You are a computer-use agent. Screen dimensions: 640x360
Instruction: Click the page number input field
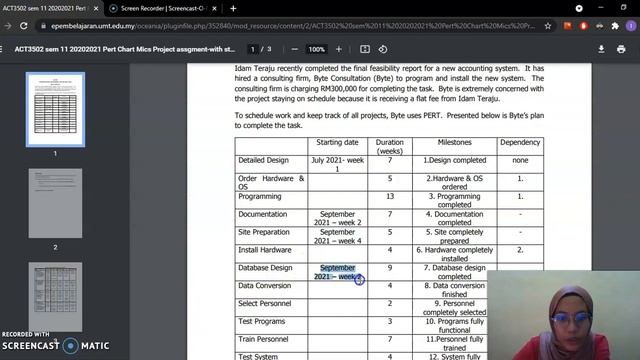tap(253, 49)
